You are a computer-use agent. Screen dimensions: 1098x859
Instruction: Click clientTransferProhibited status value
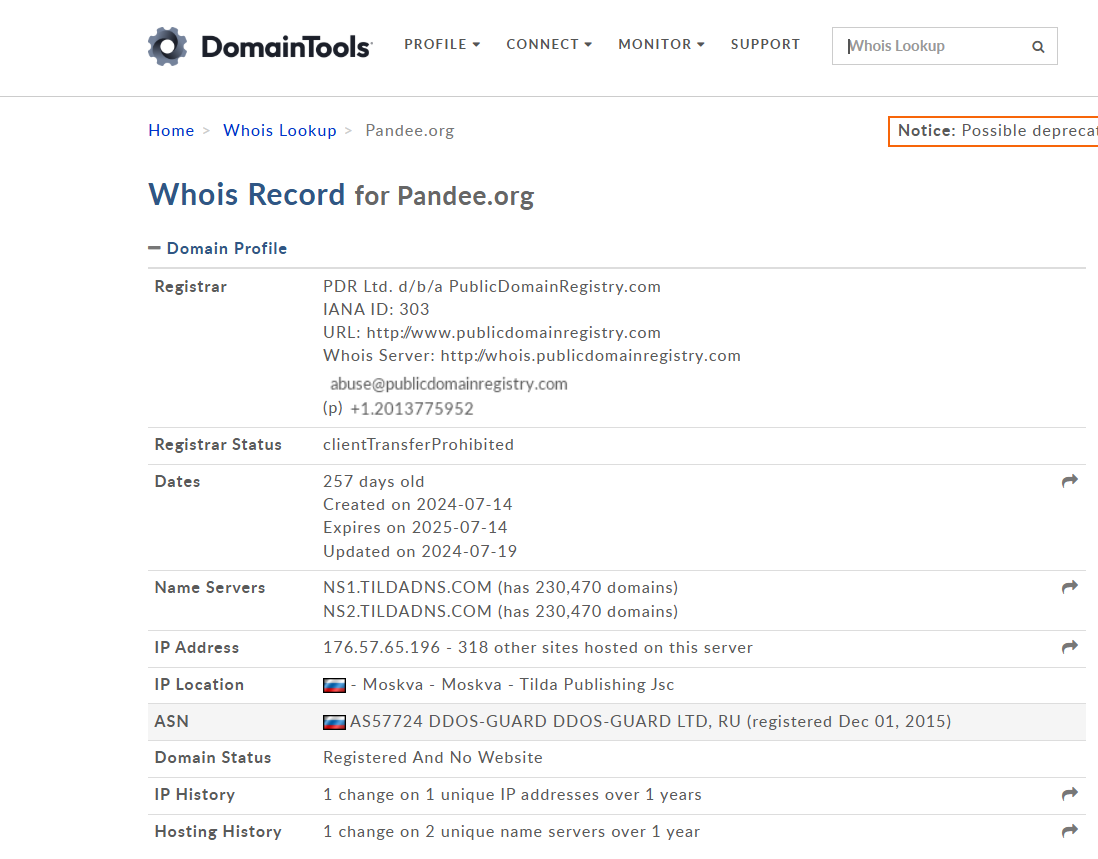tap(418, 445)
